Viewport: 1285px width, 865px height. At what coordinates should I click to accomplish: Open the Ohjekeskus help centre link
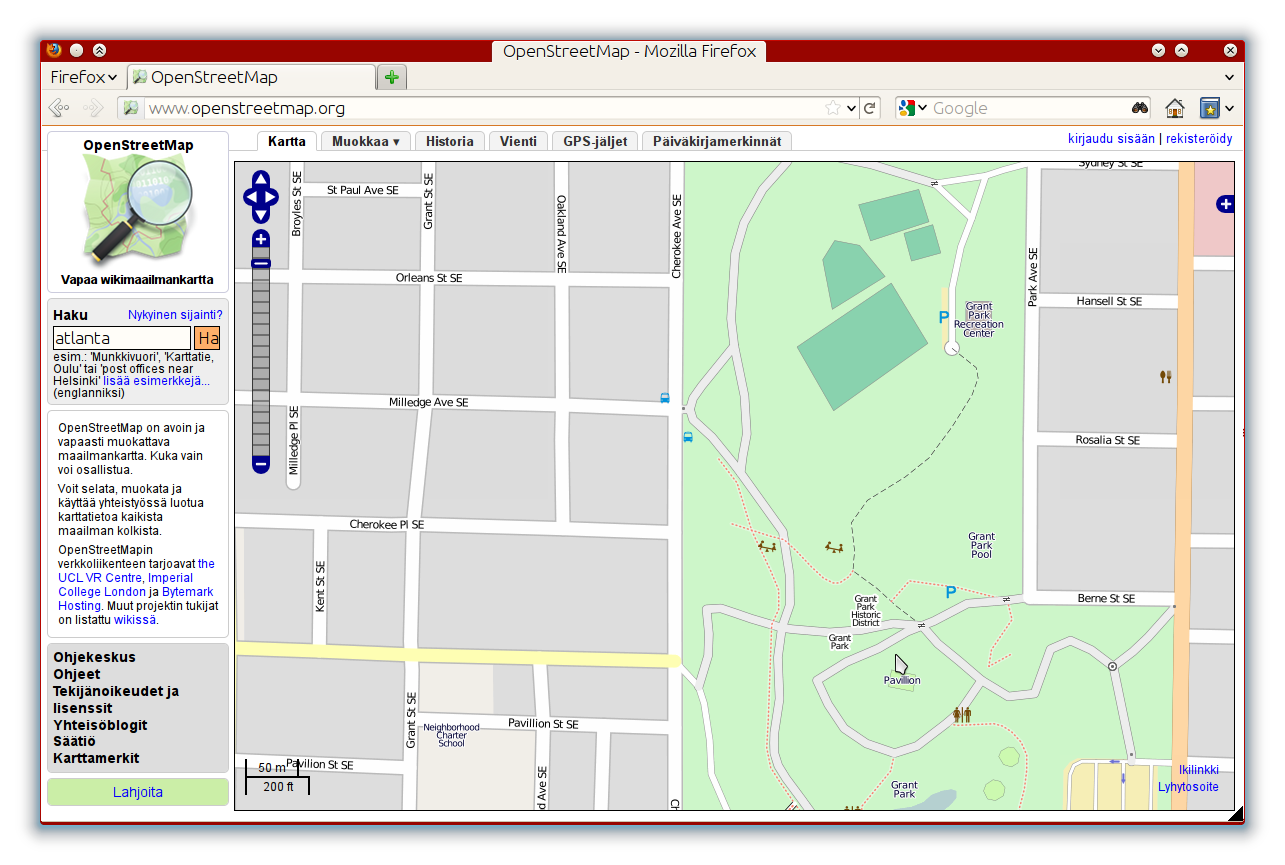pos(94,657)
